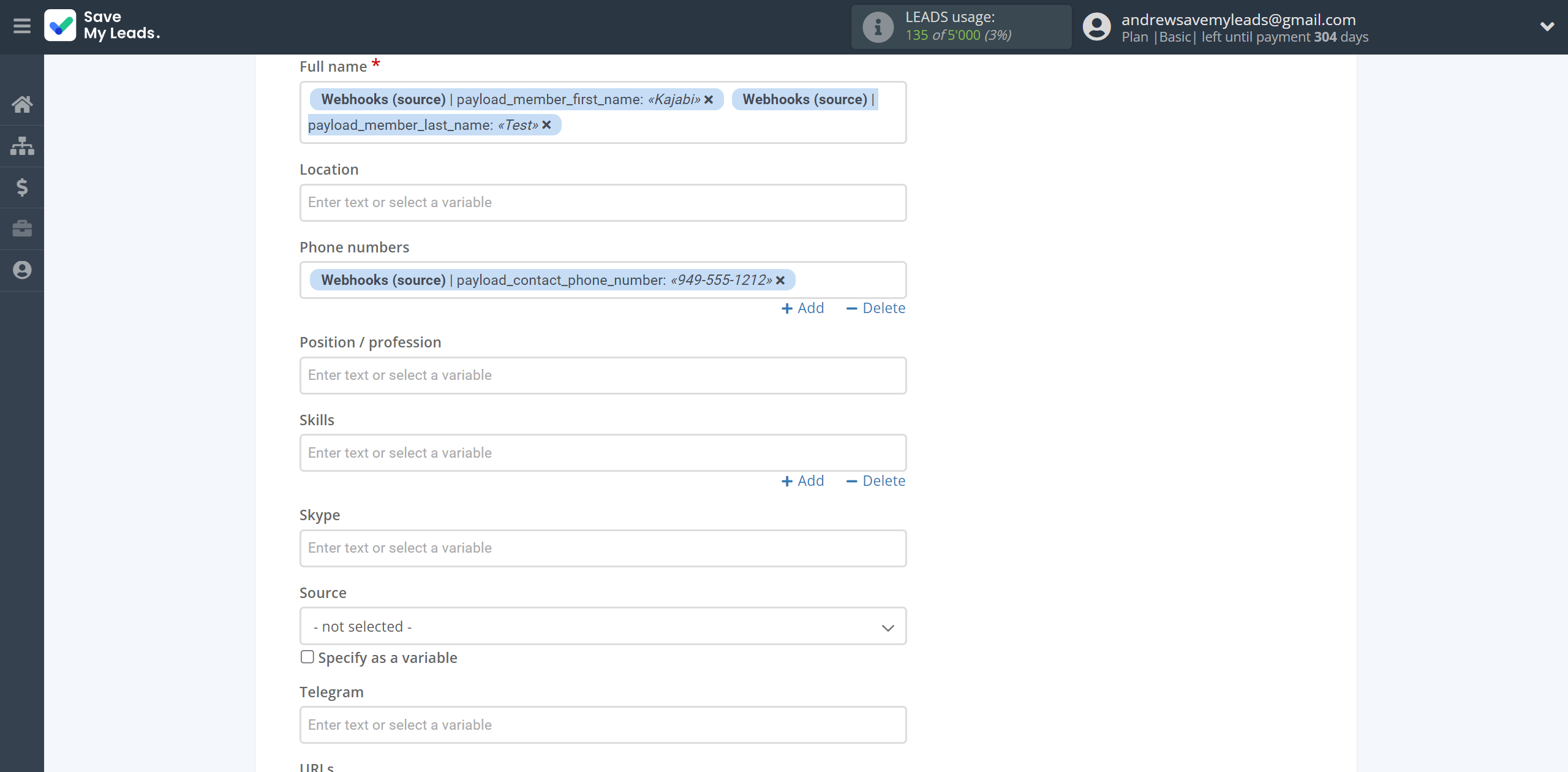Focus the Skills input field
1568x772 pixels.
603,453
